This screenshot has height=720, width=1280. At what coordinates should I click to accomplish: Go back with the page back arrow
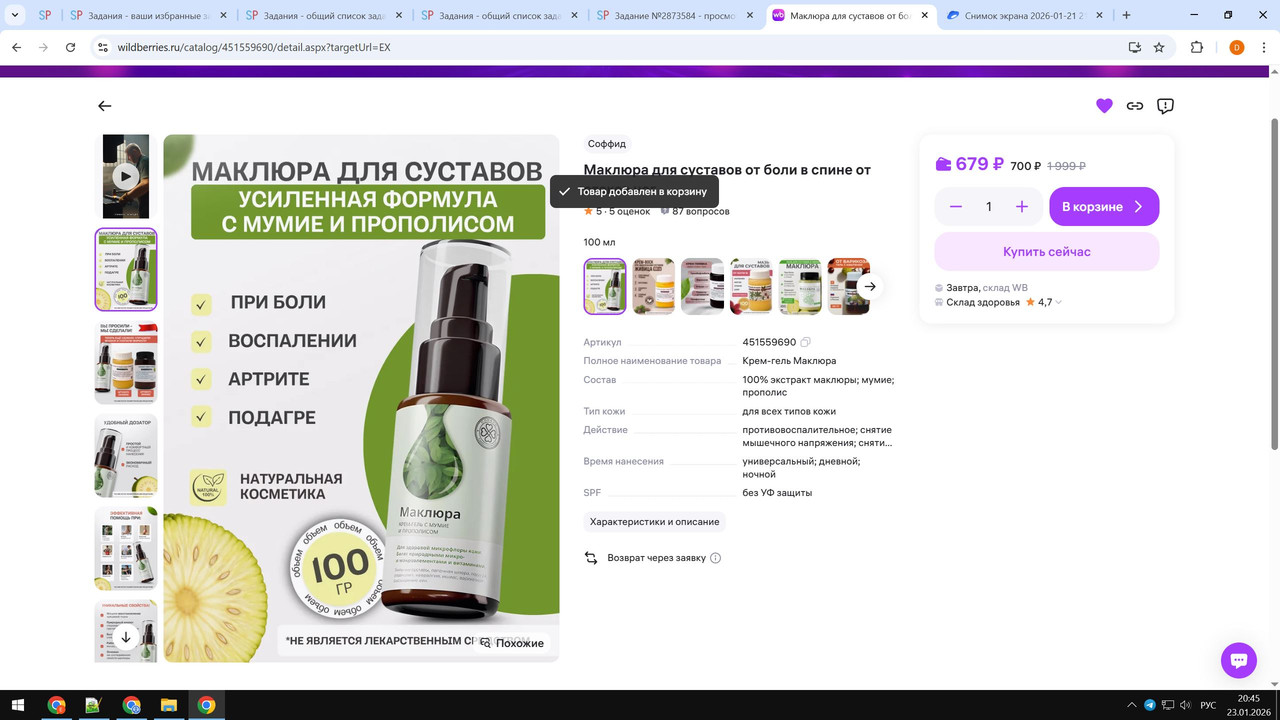coord(104,106)
